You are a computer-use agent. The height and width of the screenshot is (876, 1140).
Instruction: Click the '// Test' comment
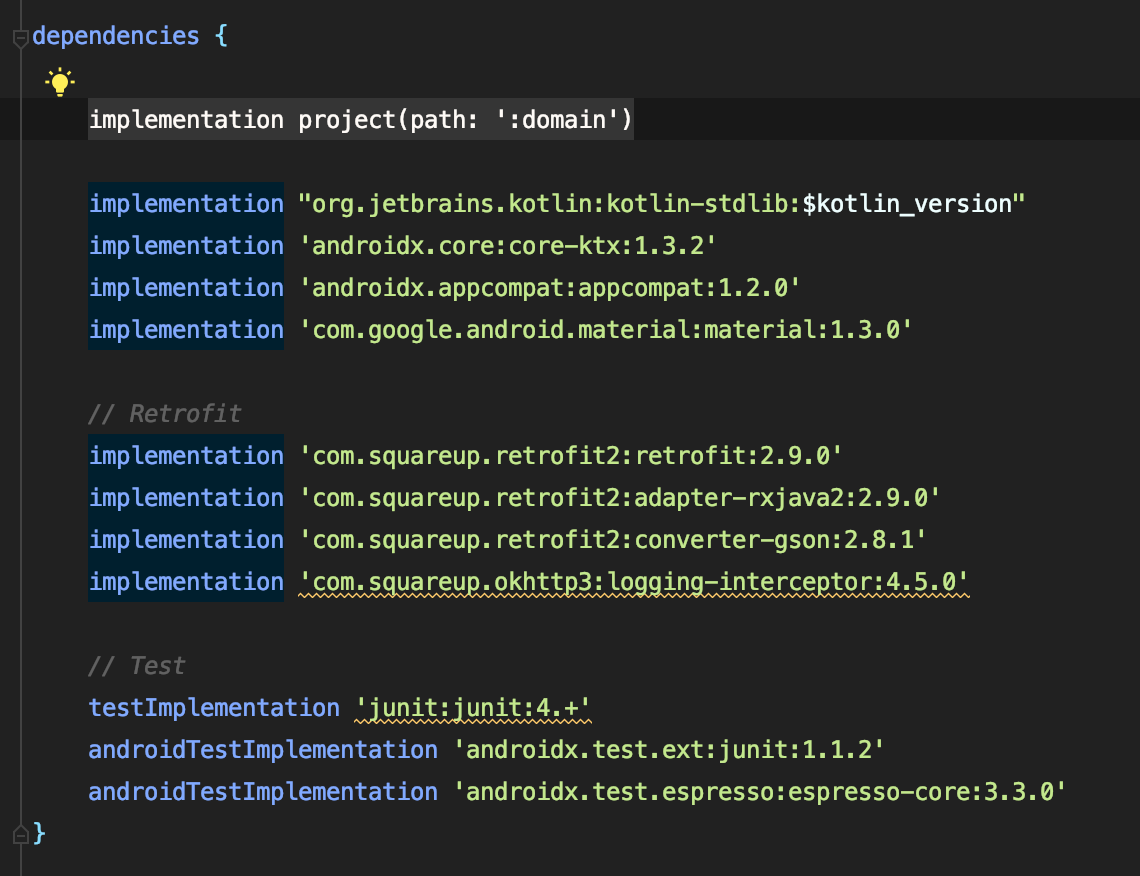(137, 666)
